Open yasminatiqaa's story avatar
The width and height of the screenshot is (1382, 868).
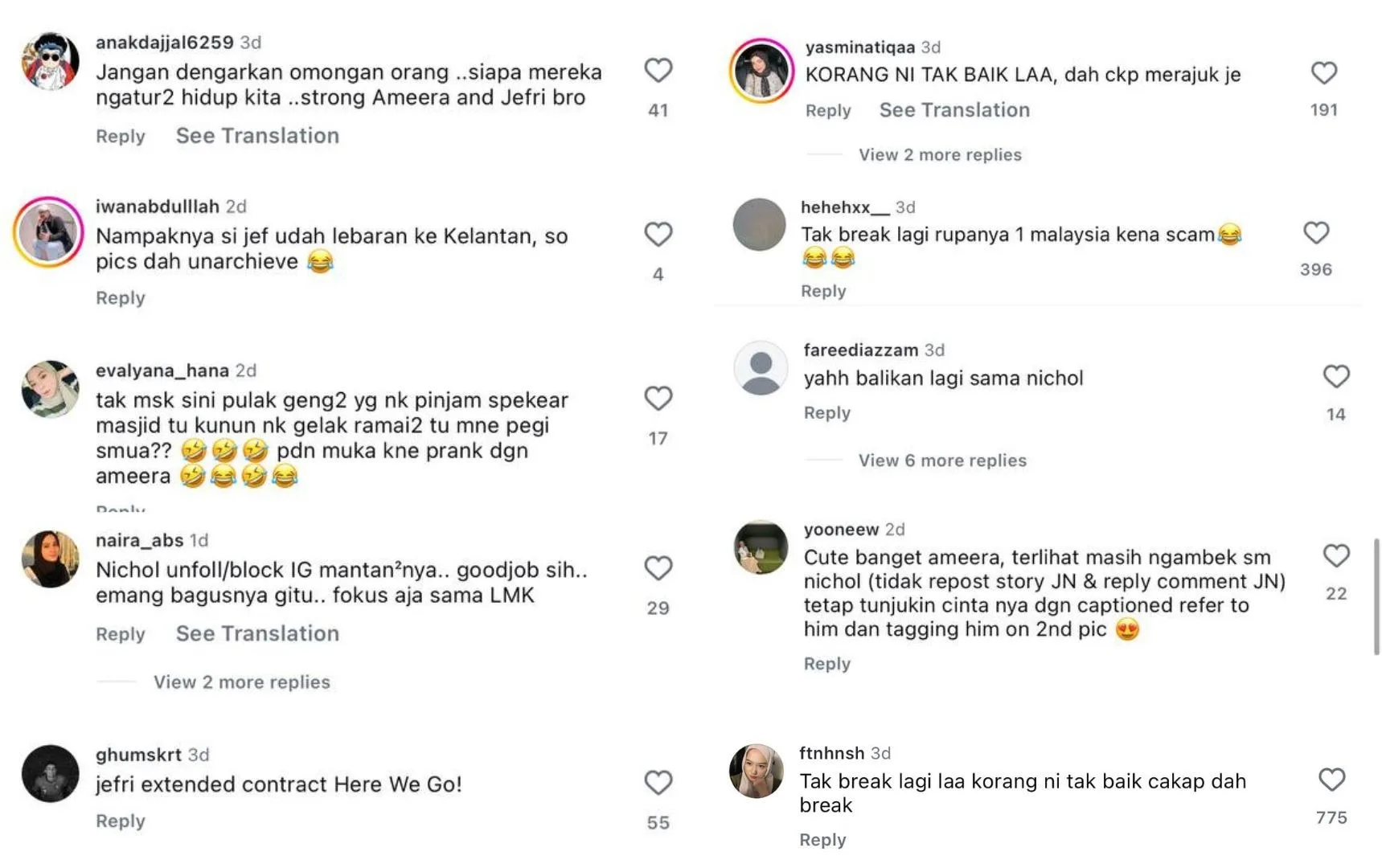pos(761,71)
